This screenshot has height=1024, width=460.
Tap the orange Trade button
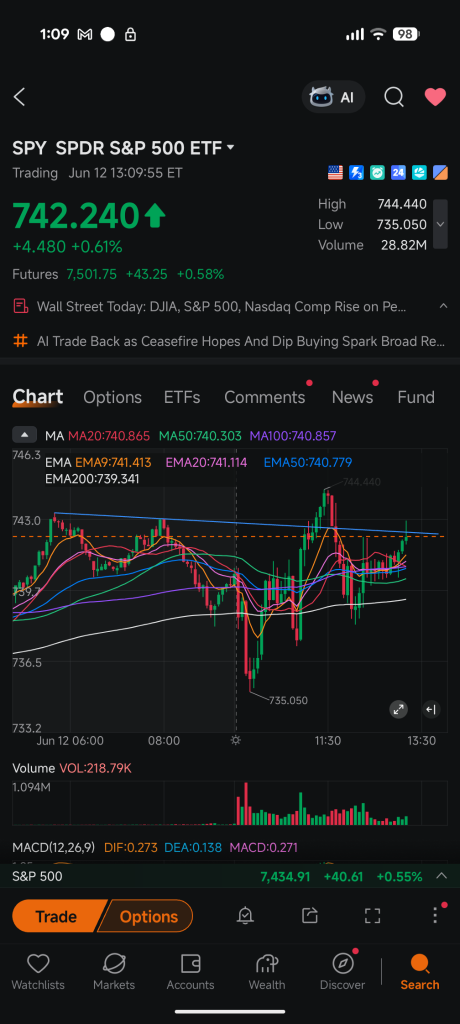[x=58, y=916]
